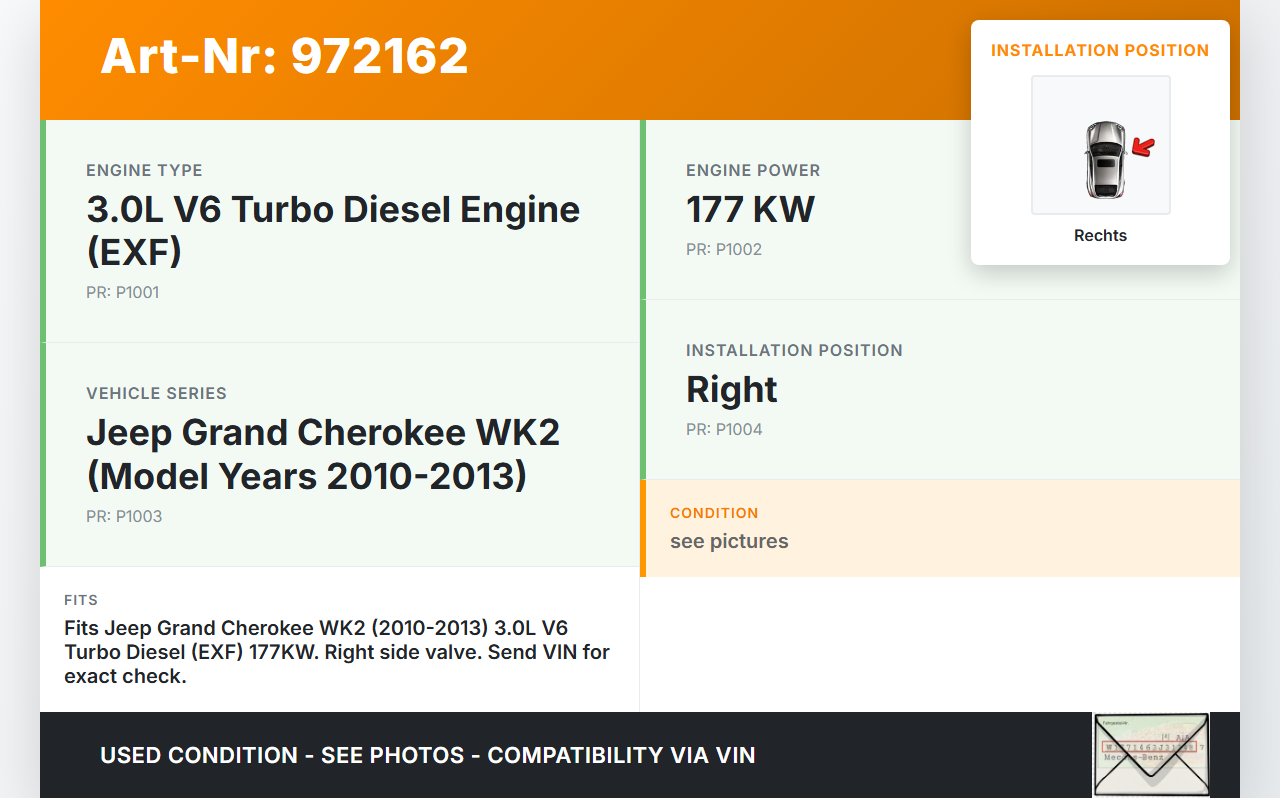1280x798 pixels.
Task: Click the red arrow beside the car
Action: pos(1143,148)
